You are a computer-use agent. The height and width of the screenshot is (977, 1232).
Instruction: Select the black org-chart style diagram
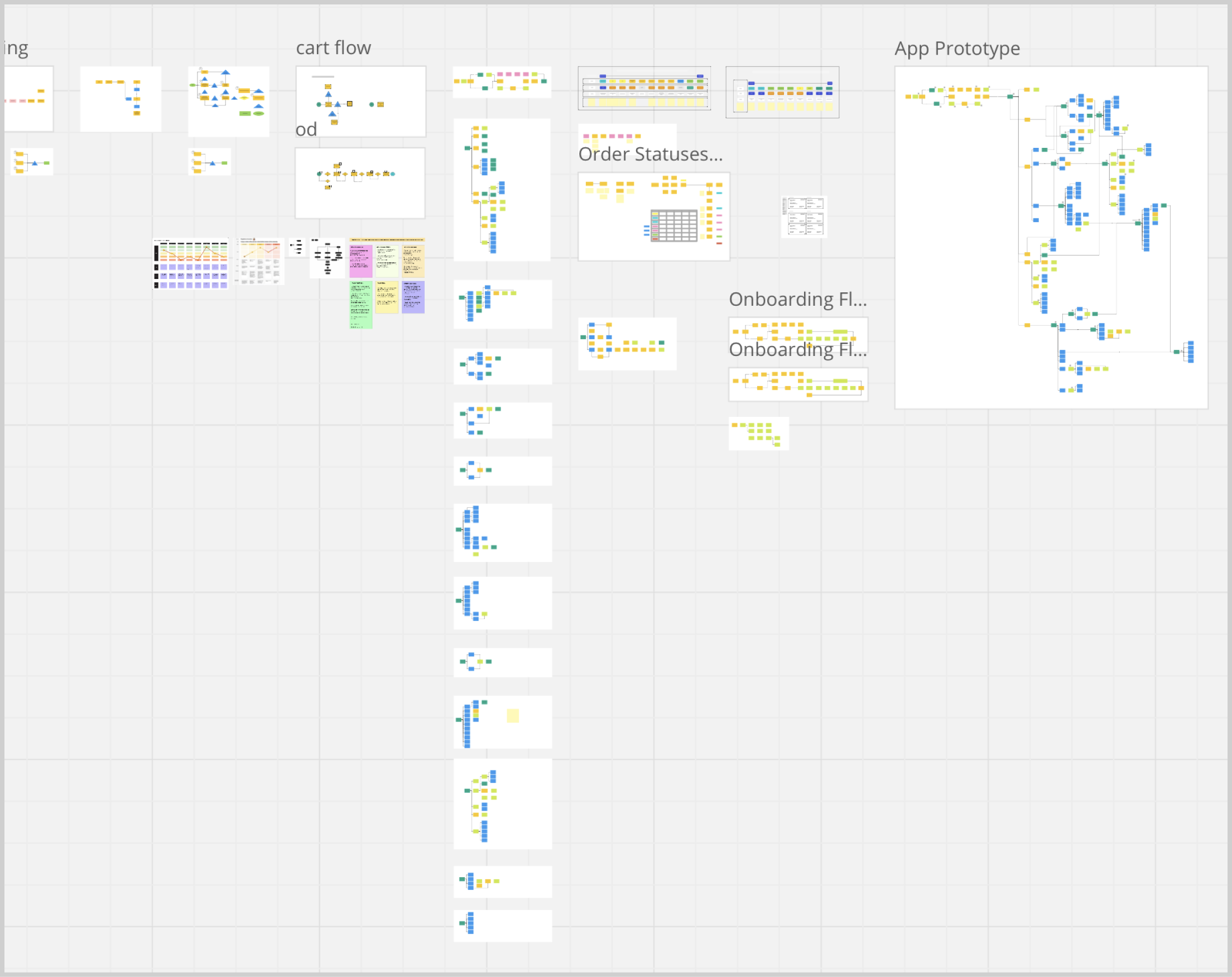pyautogui.click(x=328, y=258)
